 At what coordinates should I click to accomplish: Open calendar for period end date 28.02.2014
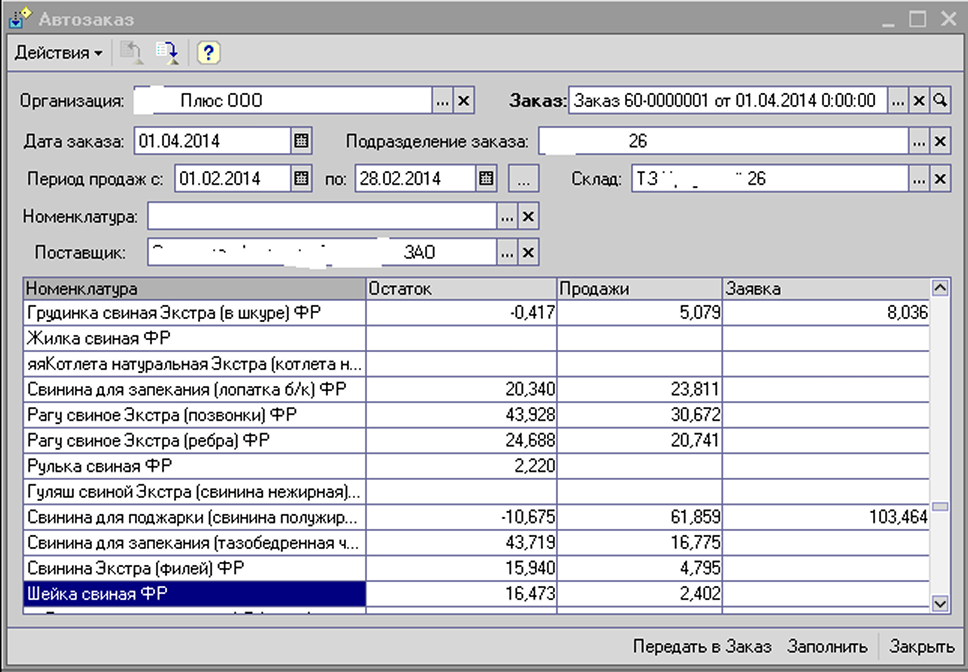tap(486, 179)
